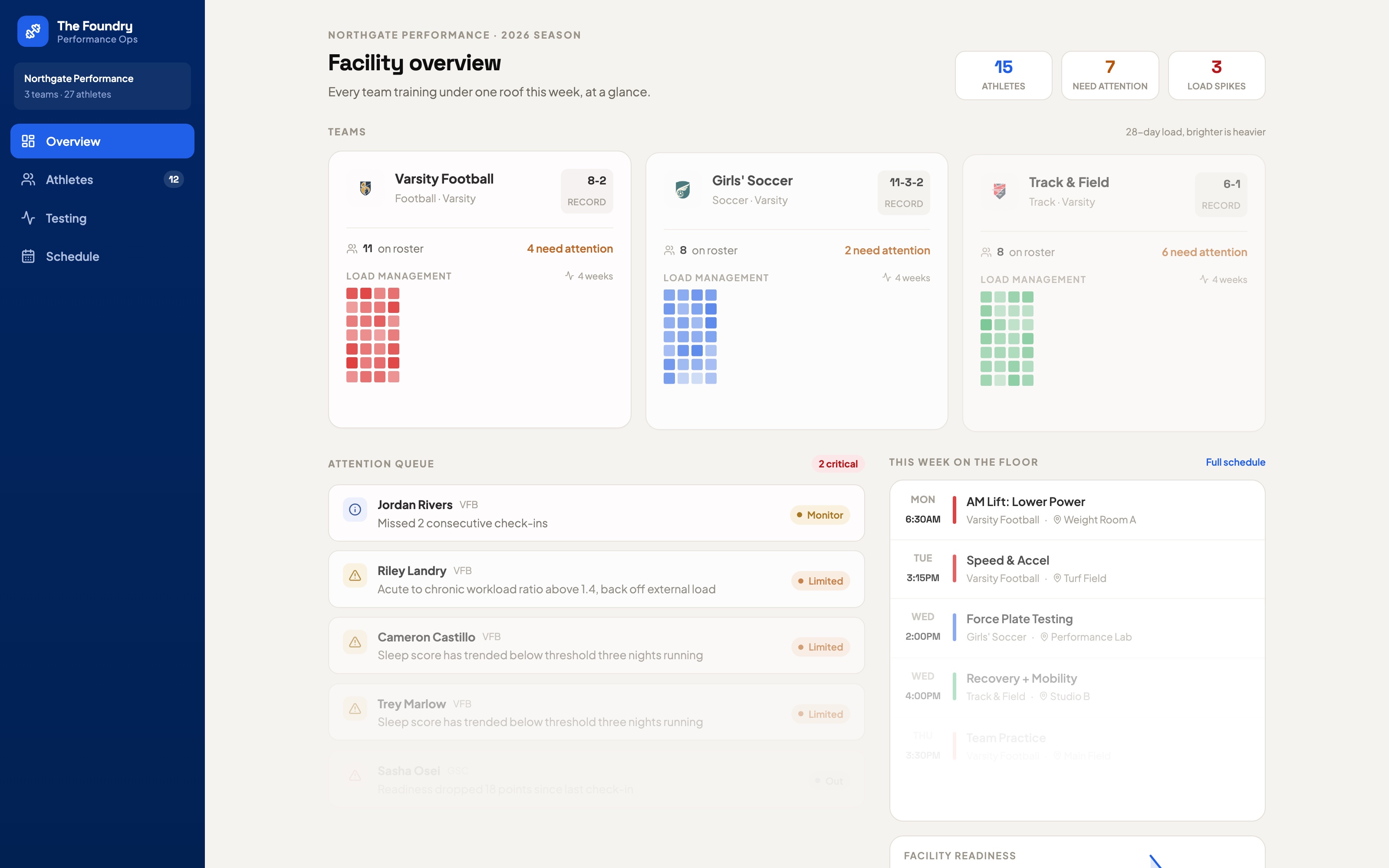1389x868 pixels.
Task: Open Speed & Accel session
Action: [x=1077, y=569]
